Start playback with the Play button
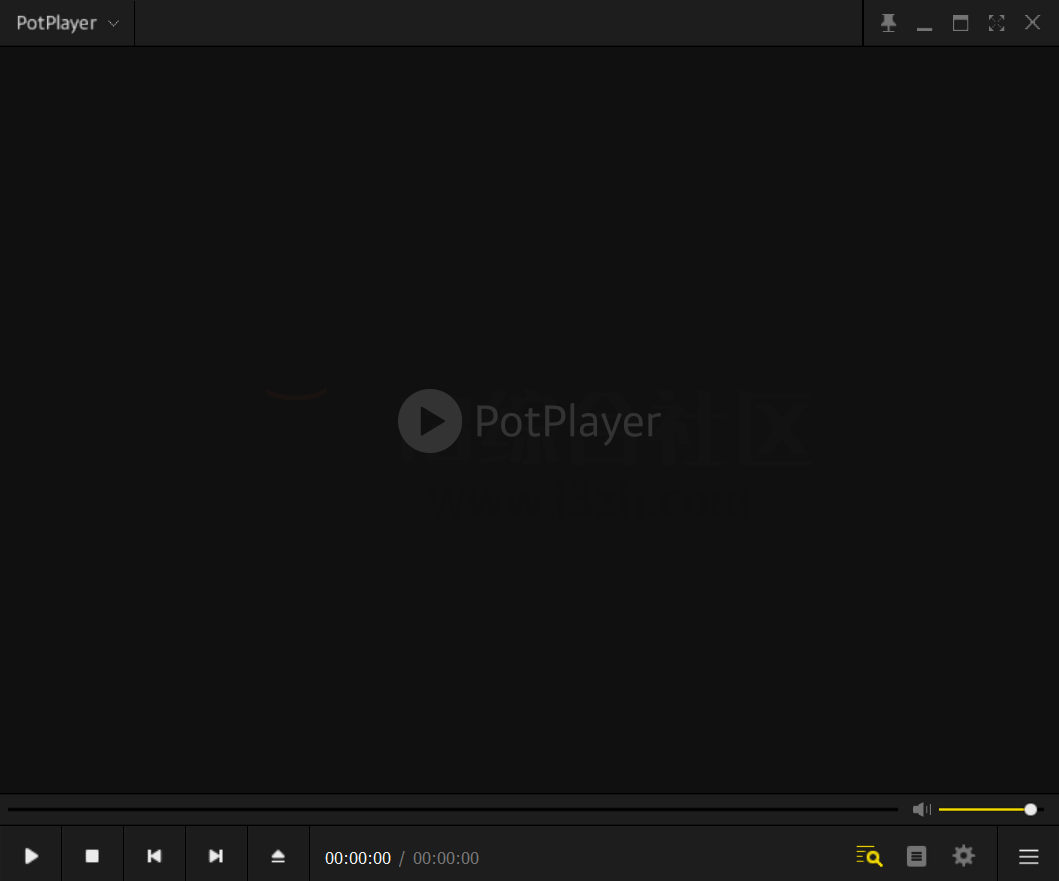This screenshot has height=881, width=1059. pos(31,856)
